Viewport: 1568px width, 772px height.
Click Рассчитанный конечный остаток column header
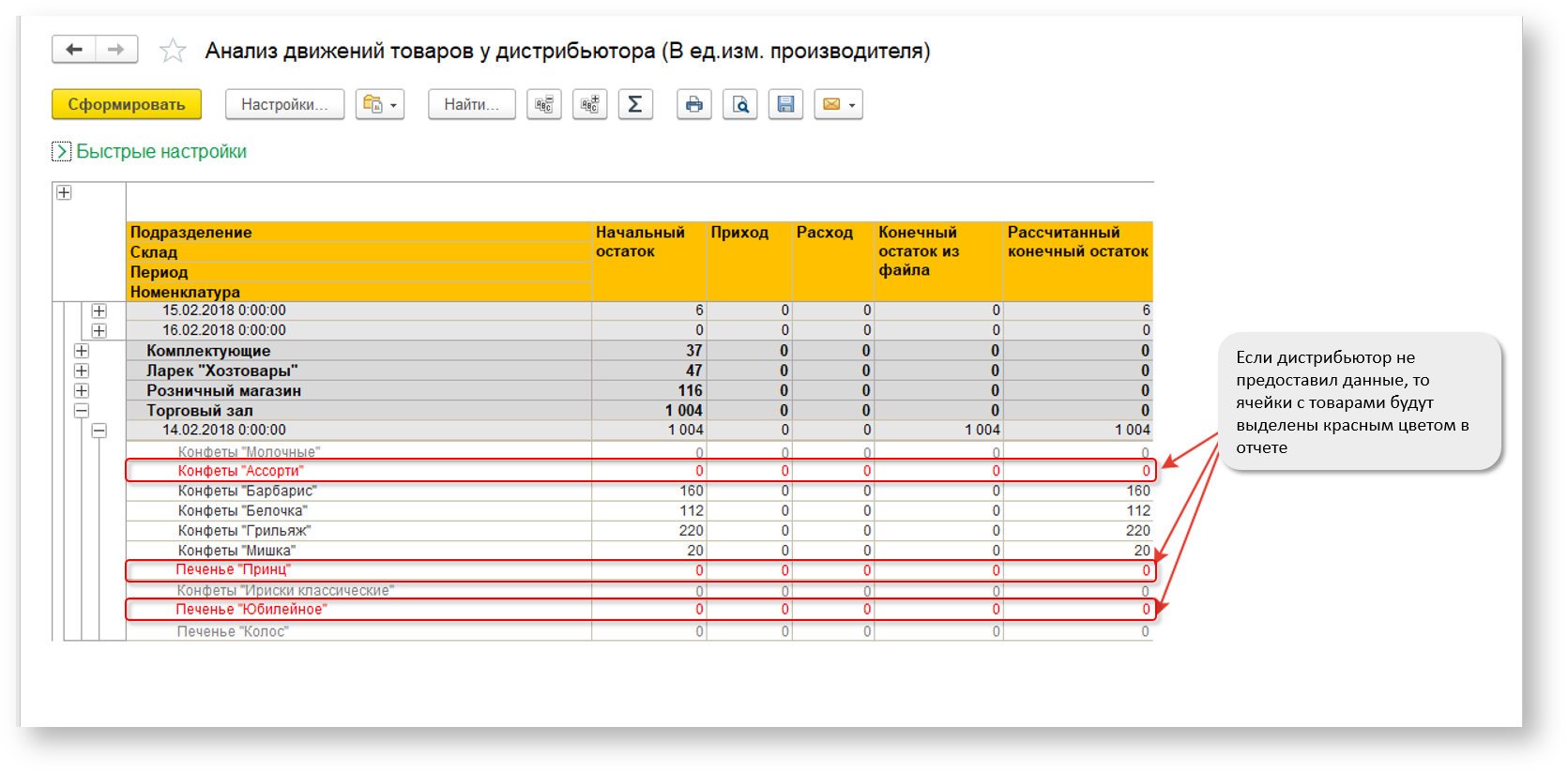pos(1078,262)
